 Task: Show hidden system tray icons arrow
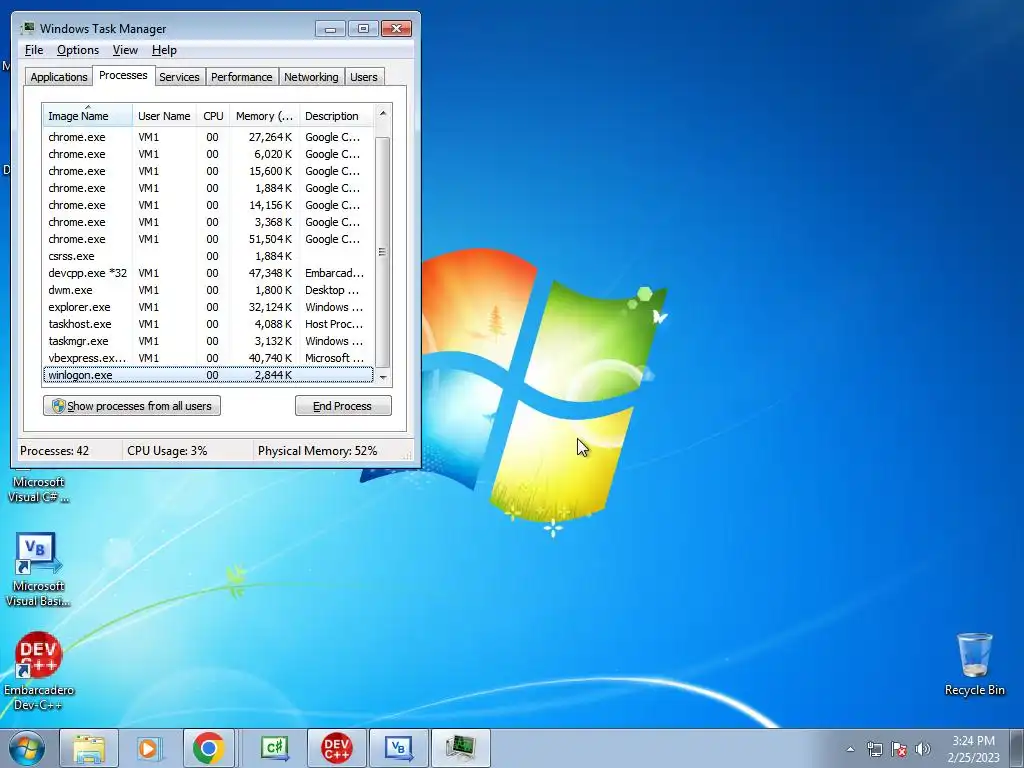850,749
